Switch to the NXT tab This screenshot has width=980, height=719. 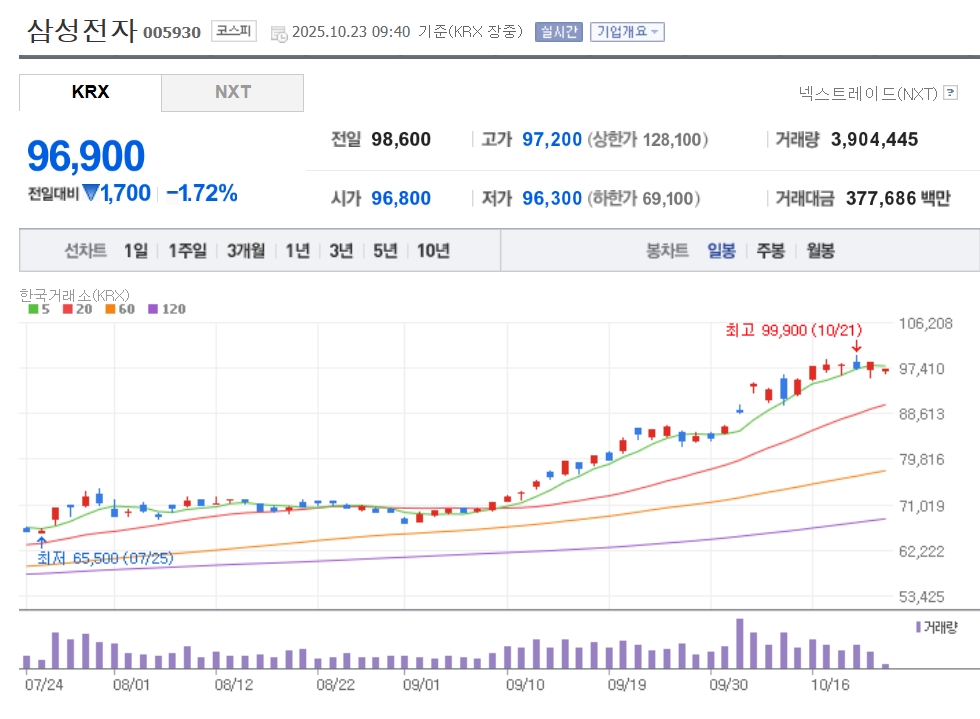tap(232, 92)
